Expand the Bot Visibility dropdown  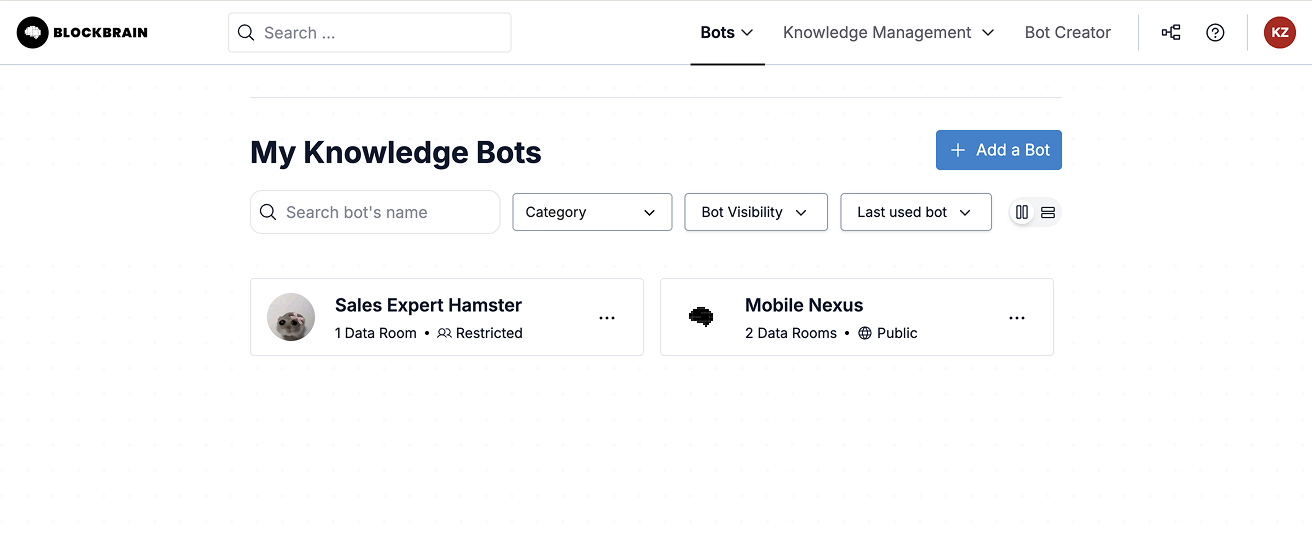coord(756,212)
